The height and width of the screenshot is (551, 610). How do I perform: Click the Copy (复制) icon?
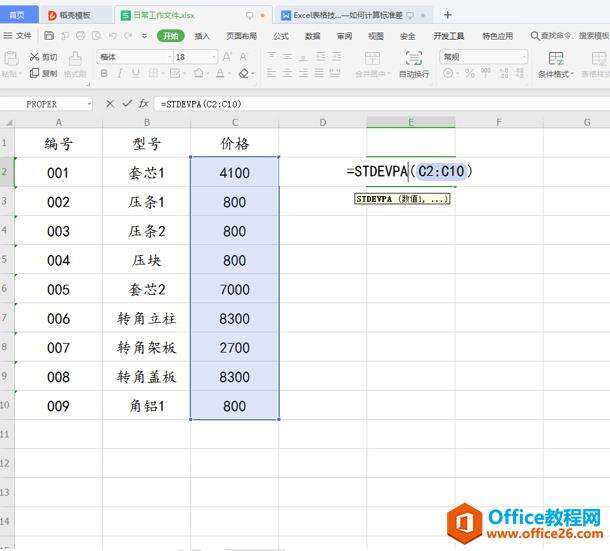click(34, 73)
